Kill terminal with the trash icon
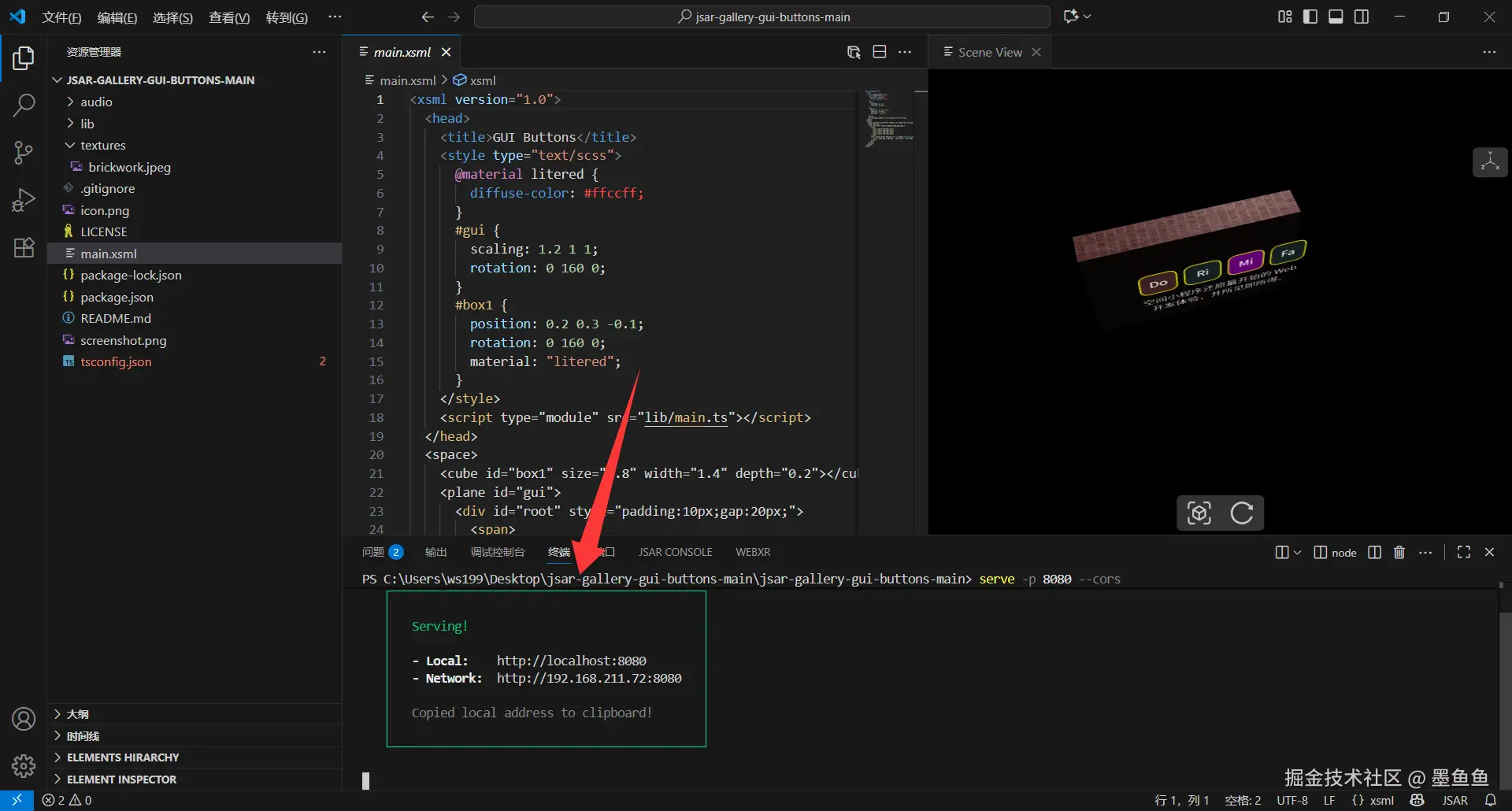The width and height of the screenshot is (1512, 811). pyautogui.click(x=1399, y=552)
